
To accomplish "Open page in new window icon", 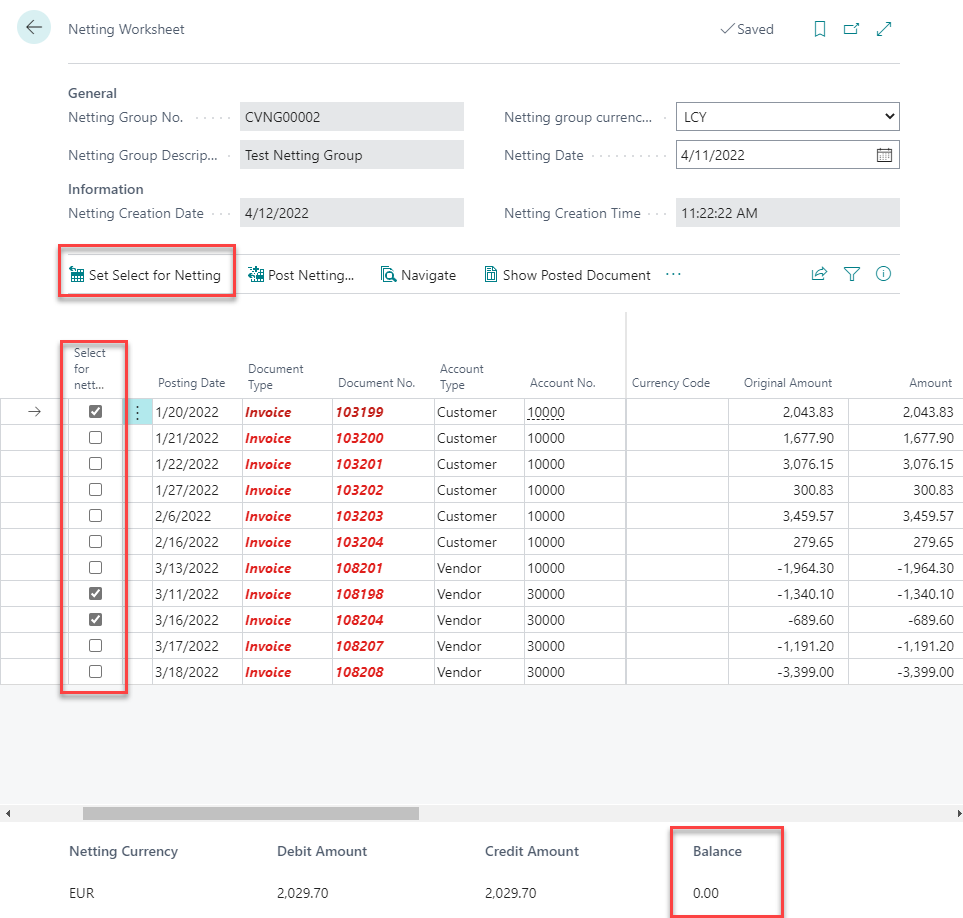I will point(851,29).
